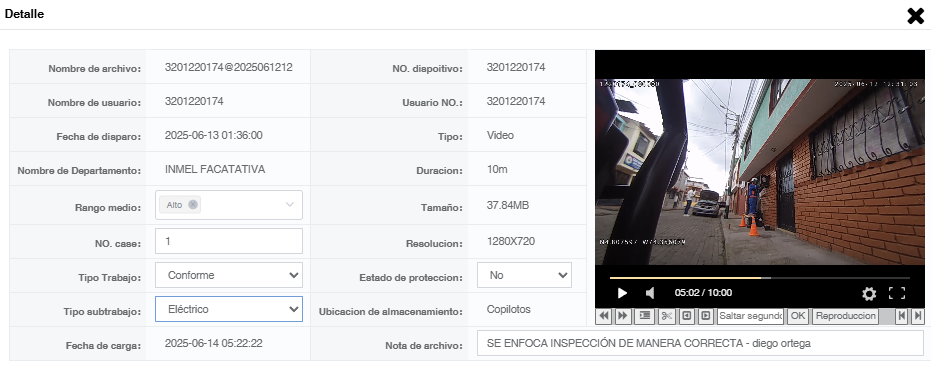This screenshot has height=366, width=931.
Task: Click the Reproduccion button
Action: 846,316
